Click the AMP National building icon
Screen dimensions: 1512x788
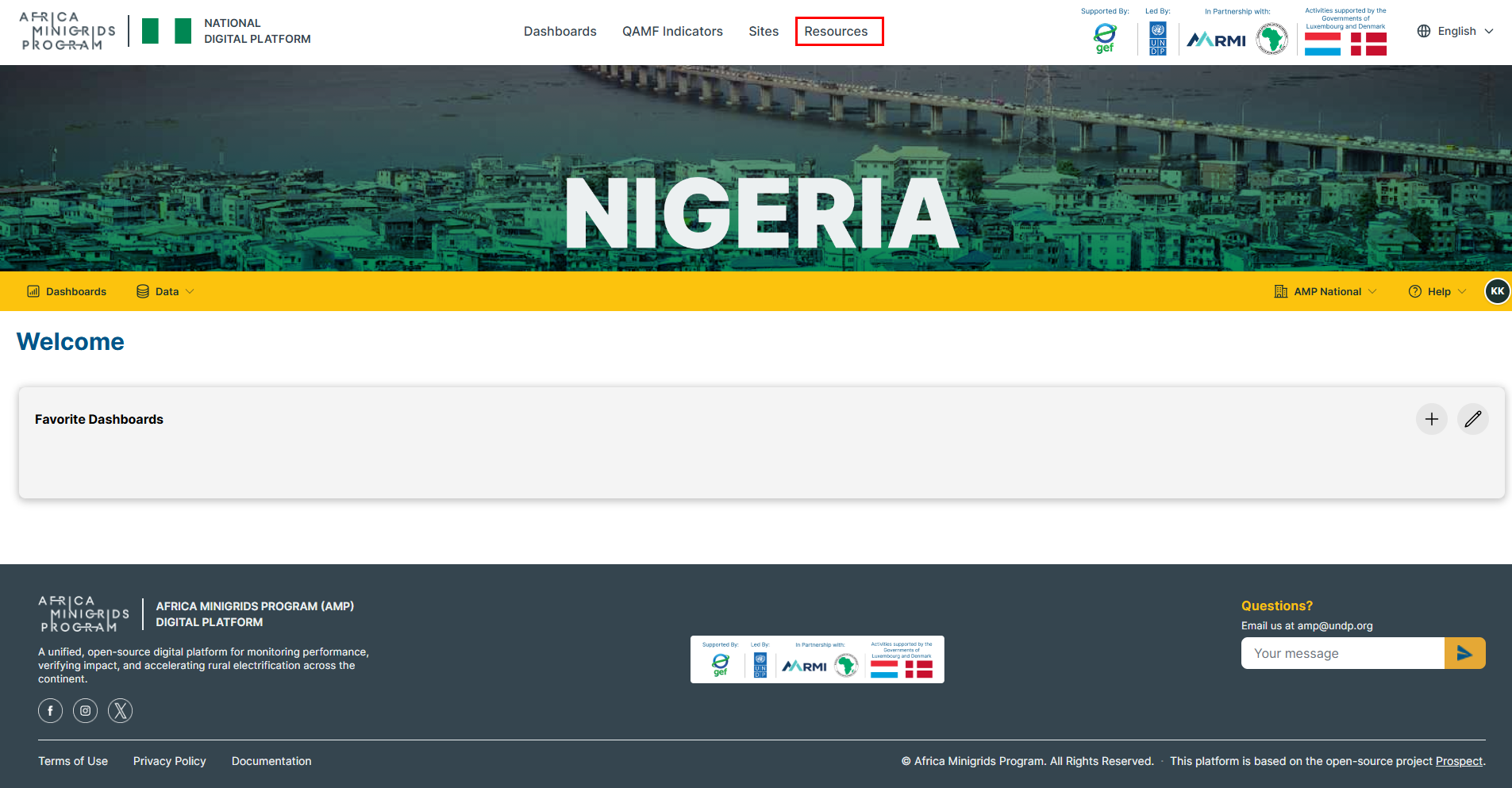1281,291
